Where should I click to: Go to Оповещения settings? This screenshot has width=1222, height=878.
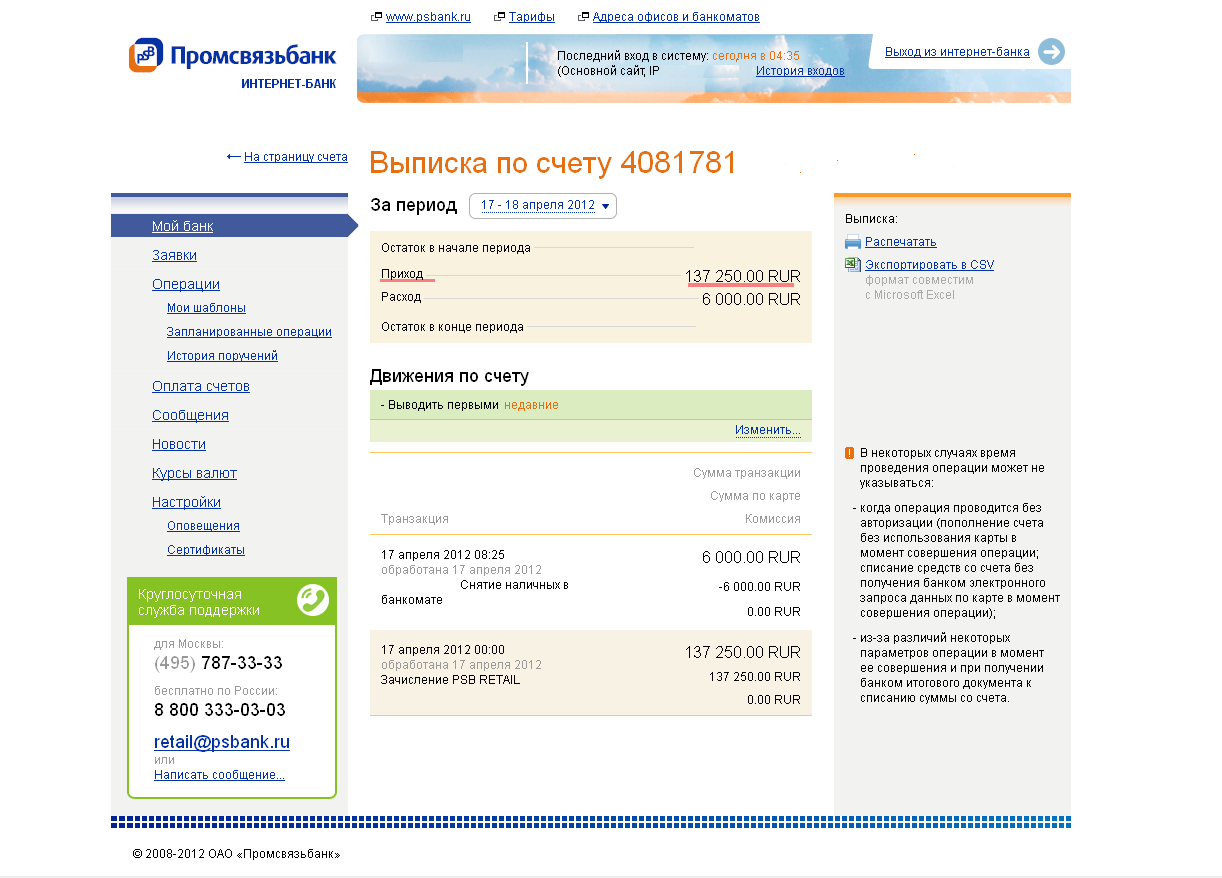[203, 526]
